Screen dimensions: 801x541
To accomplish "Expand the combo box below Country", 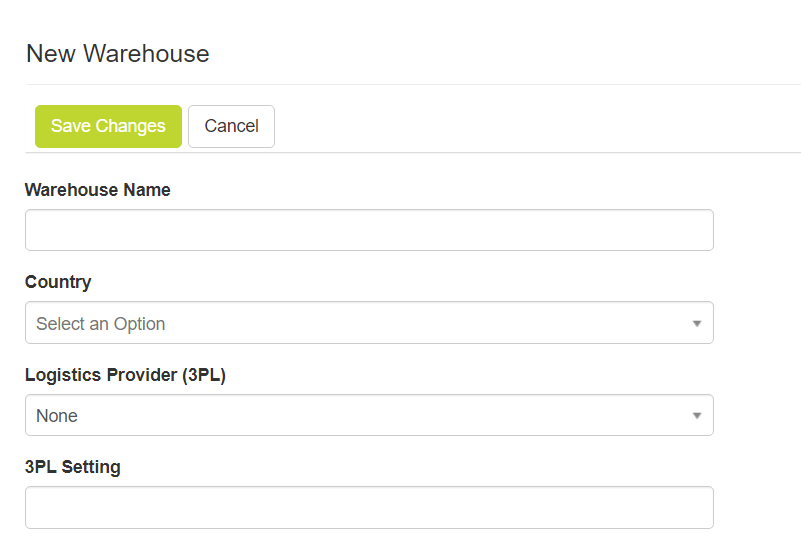I will (x=369, y=323).
